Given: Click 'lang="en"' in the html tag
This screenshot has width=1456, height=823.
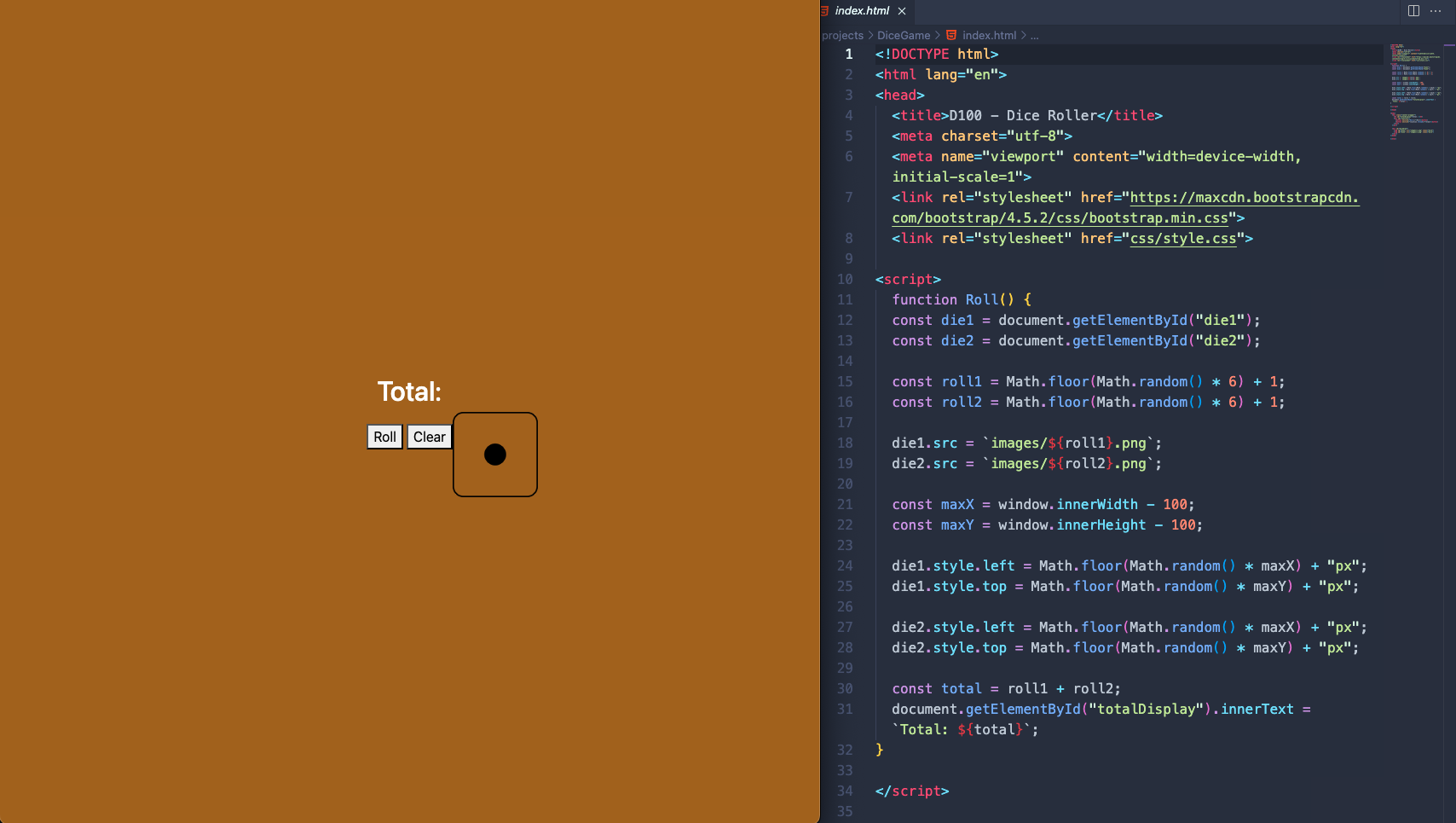Looking at the screenshot, I should (x=962, y=74).
